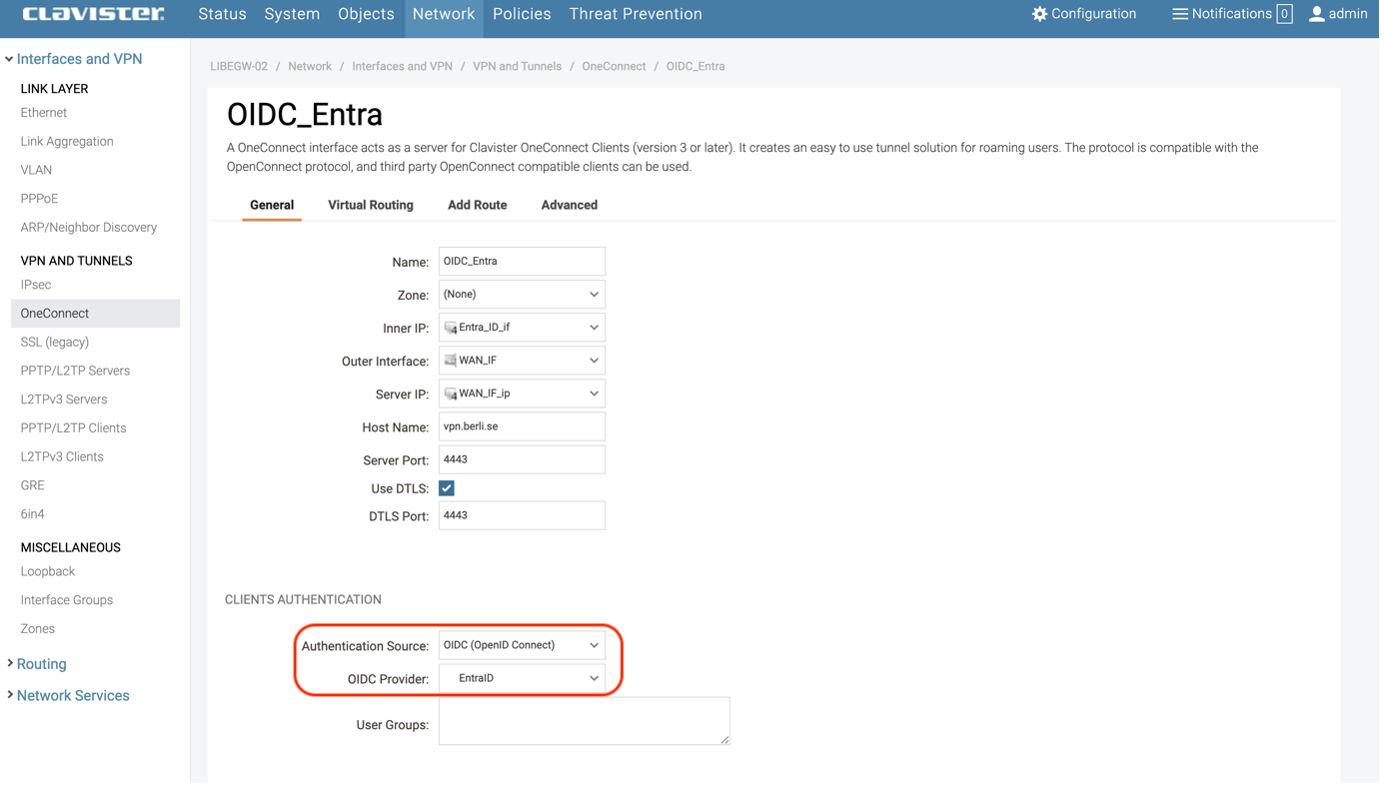
Task: Click the Notifications count badge
Action: [x=1284, y=14]
